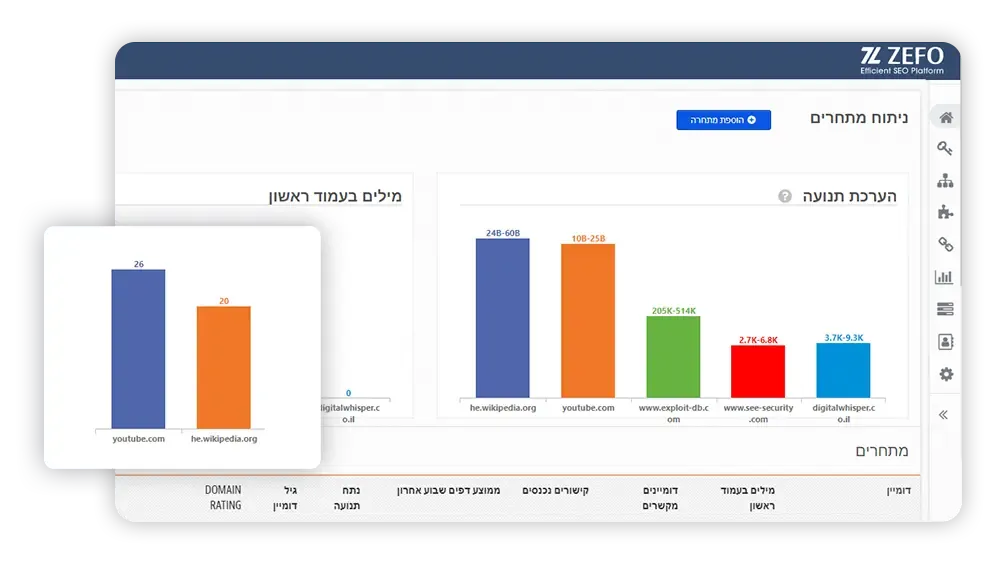Click the help question mark near הערכת תנועה
Image resolution: width=1000 pixels, height=565 pixels.
[x=784, y=196]
